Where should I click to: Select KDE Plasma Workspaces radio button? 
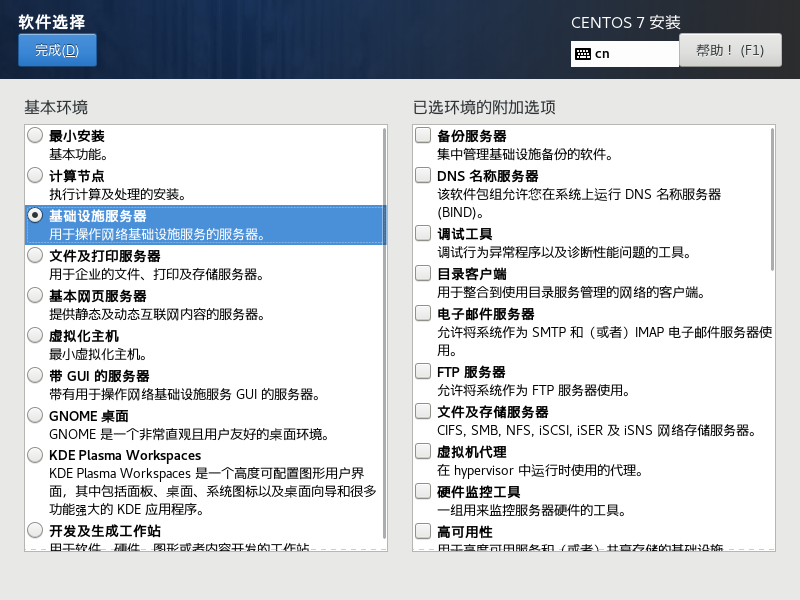click(36, 455)
